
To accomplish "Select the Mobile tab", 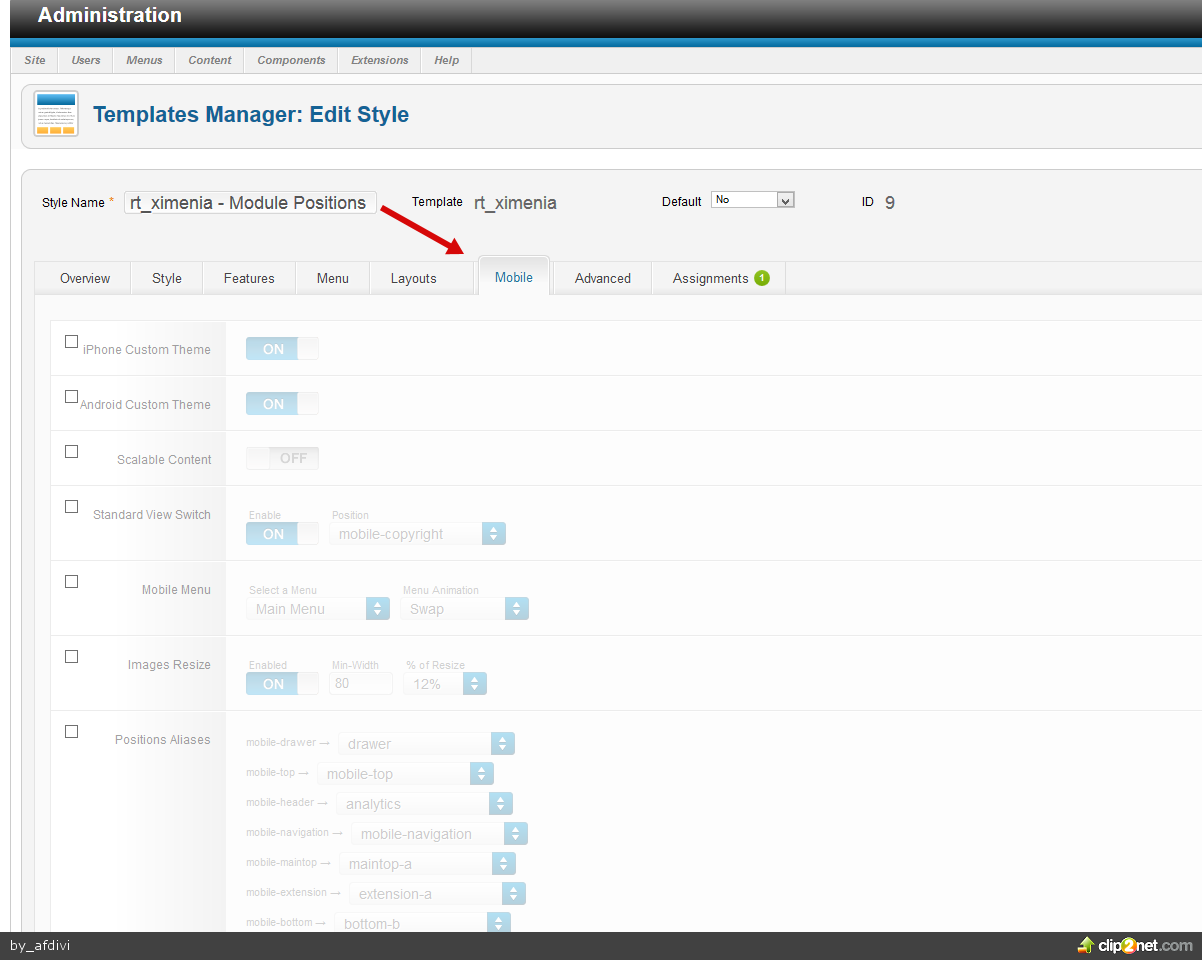I will (514, 276).
